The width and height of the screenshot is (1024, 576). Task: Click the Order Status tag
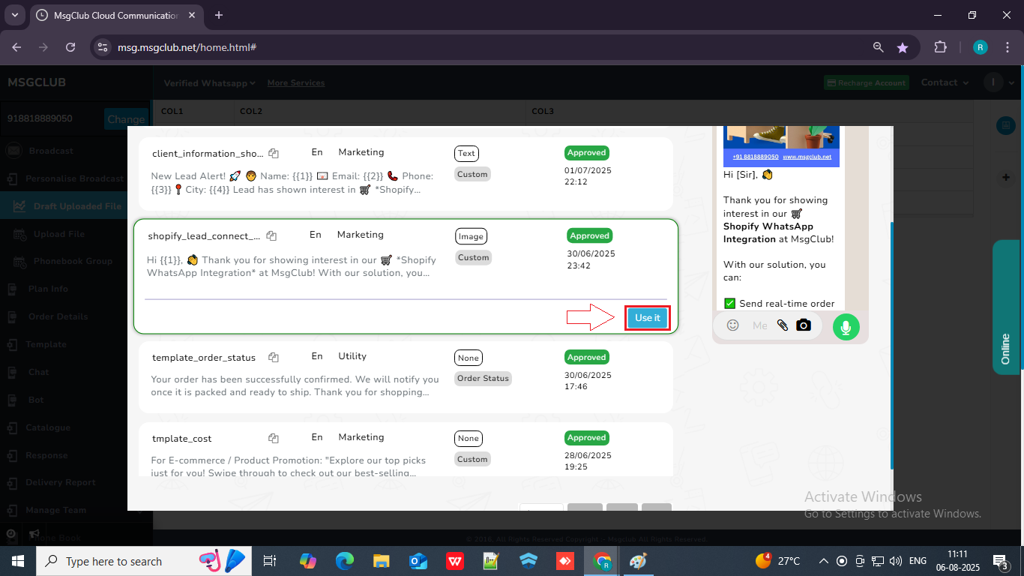point(483,378)
